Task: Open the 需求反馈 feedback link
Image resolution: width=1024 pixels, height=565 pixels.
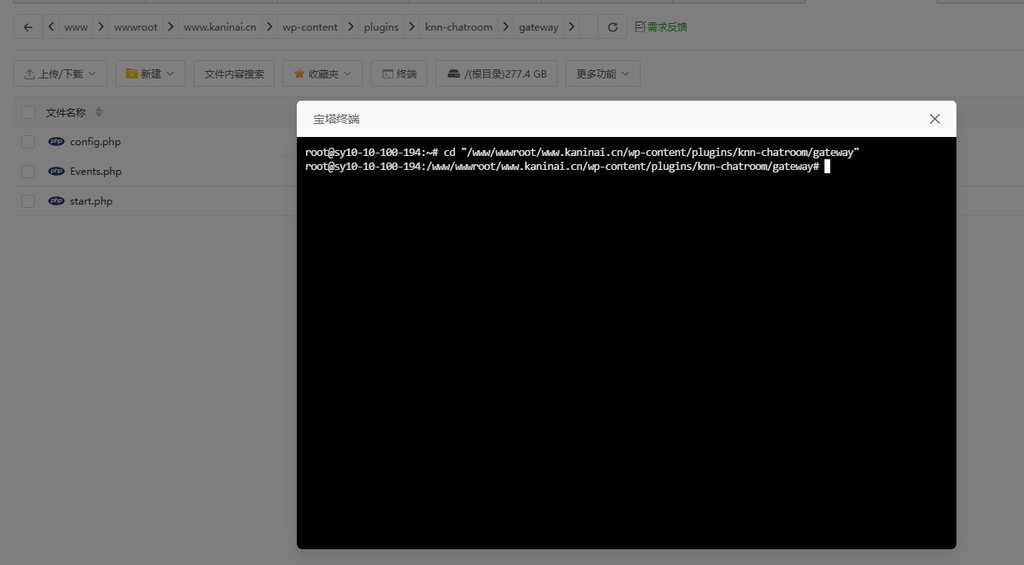Action: 661,27
